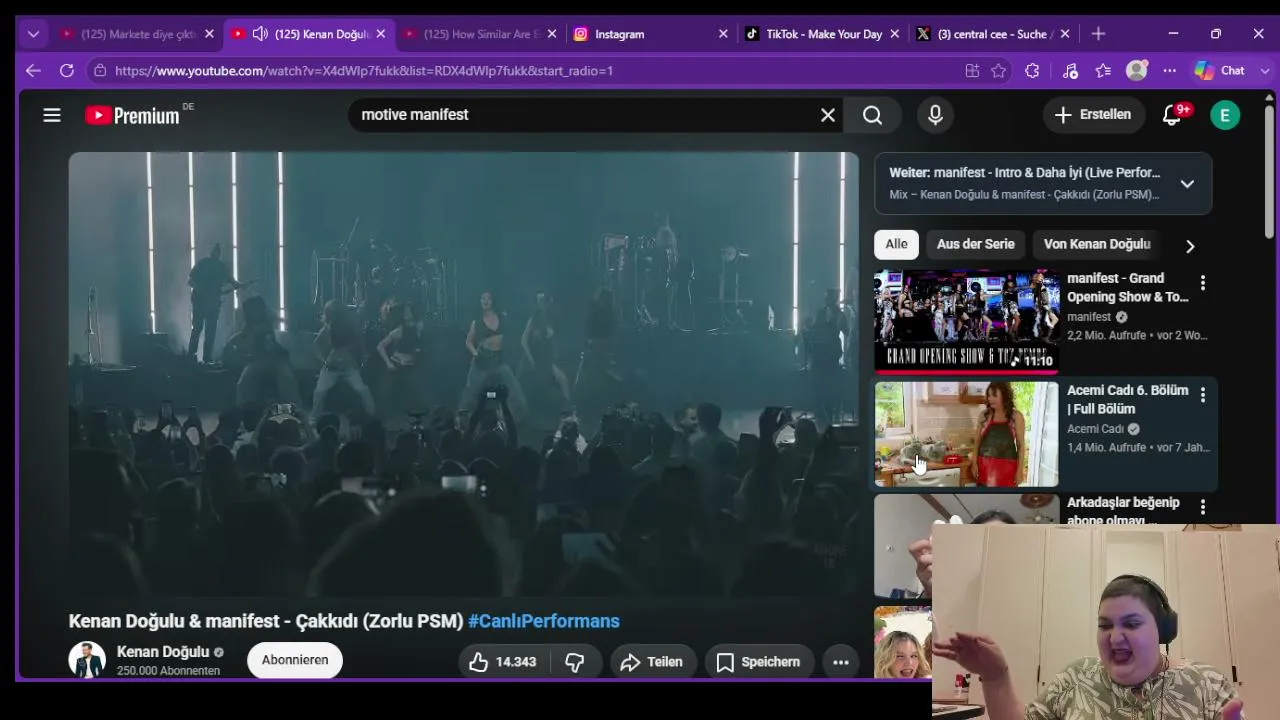
Task: Add this page to favorites with star
Action: pos(999,71)
